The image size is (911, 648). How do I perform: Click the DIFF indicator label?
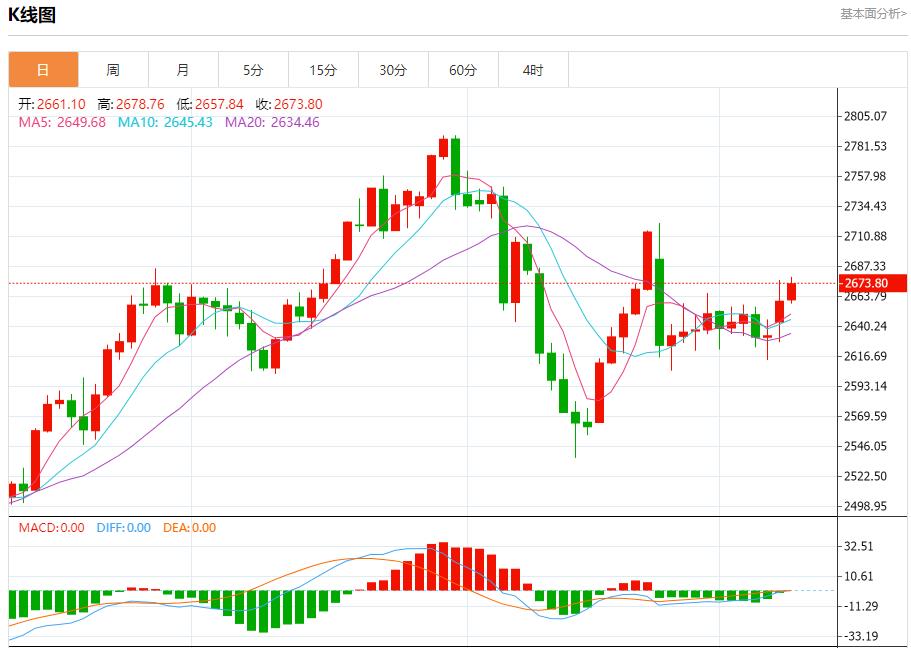(x=124, y=528)
